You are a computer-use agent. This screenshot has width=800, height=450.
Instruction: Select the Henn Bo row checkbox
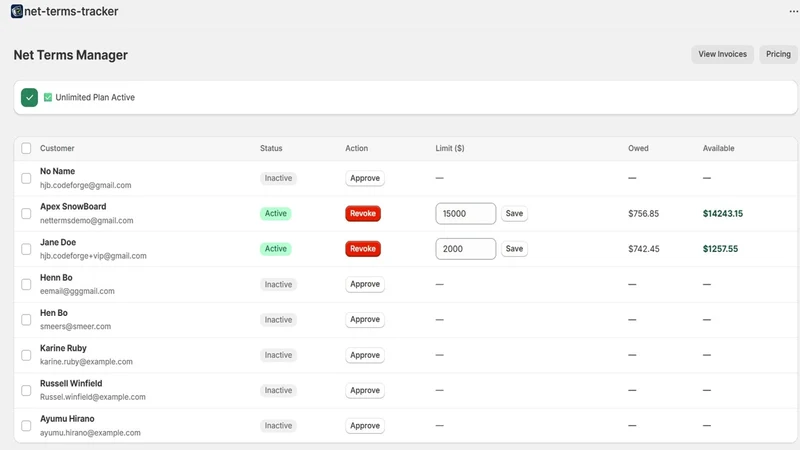point(26,284)
